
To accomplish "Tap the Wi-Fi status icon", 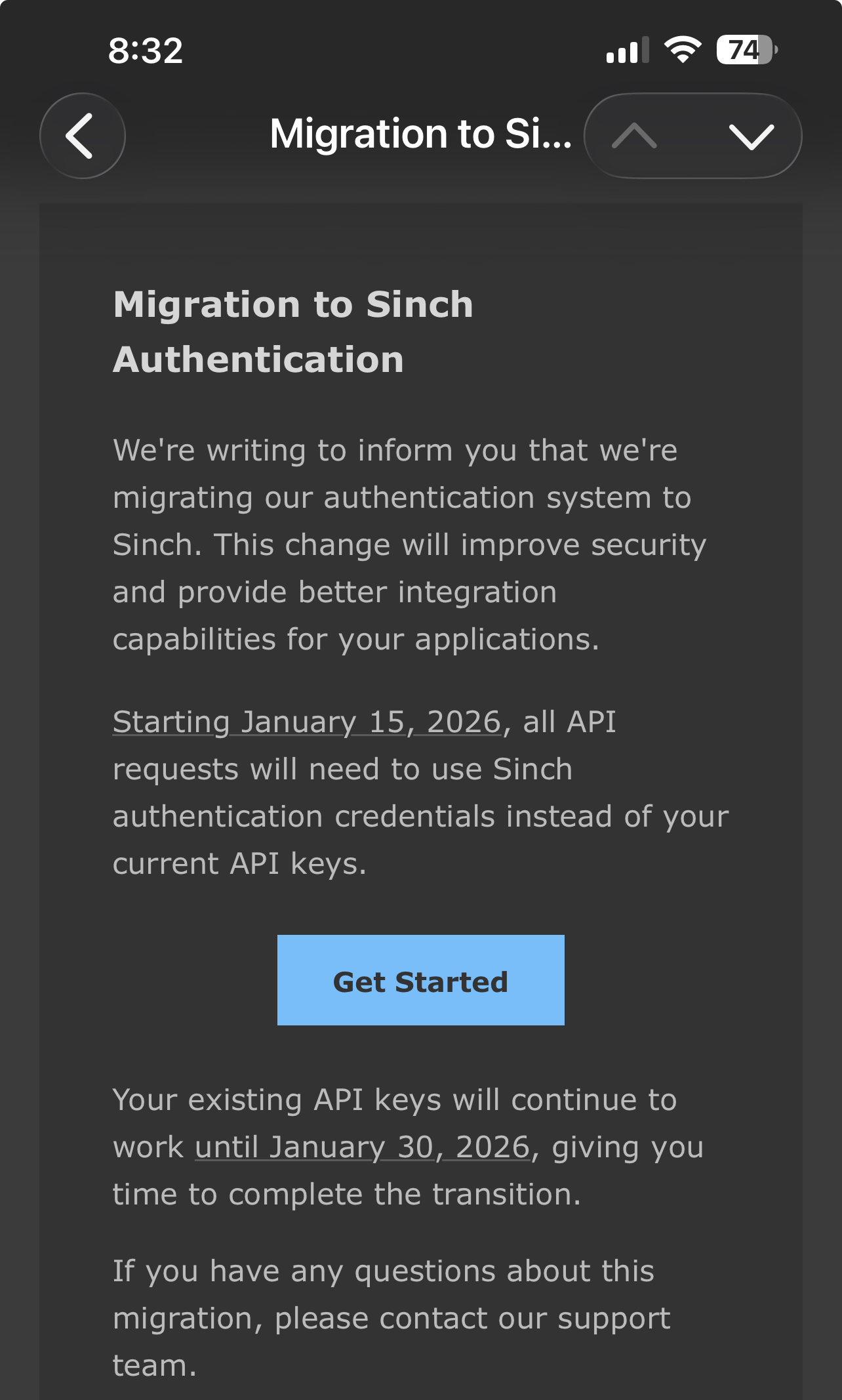I will tap(682, 50).
